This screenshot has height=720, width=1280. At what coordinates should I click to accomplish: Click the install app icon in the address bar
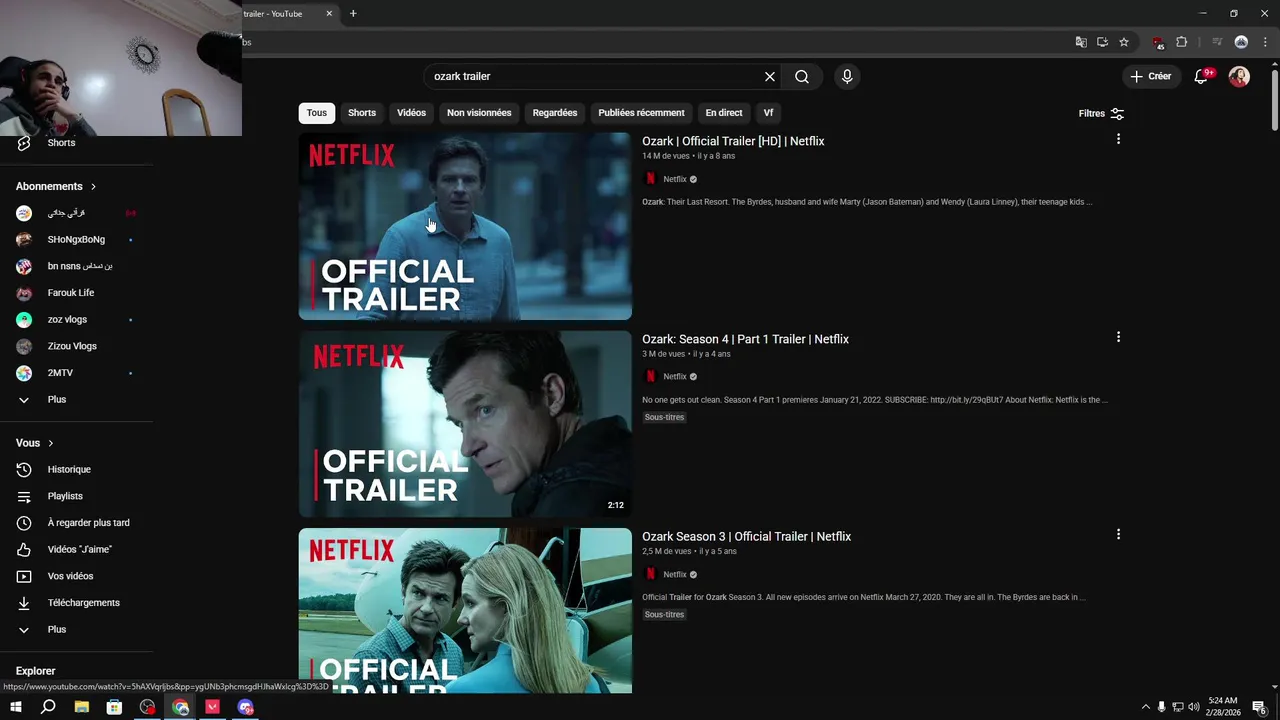[1102, 42]
